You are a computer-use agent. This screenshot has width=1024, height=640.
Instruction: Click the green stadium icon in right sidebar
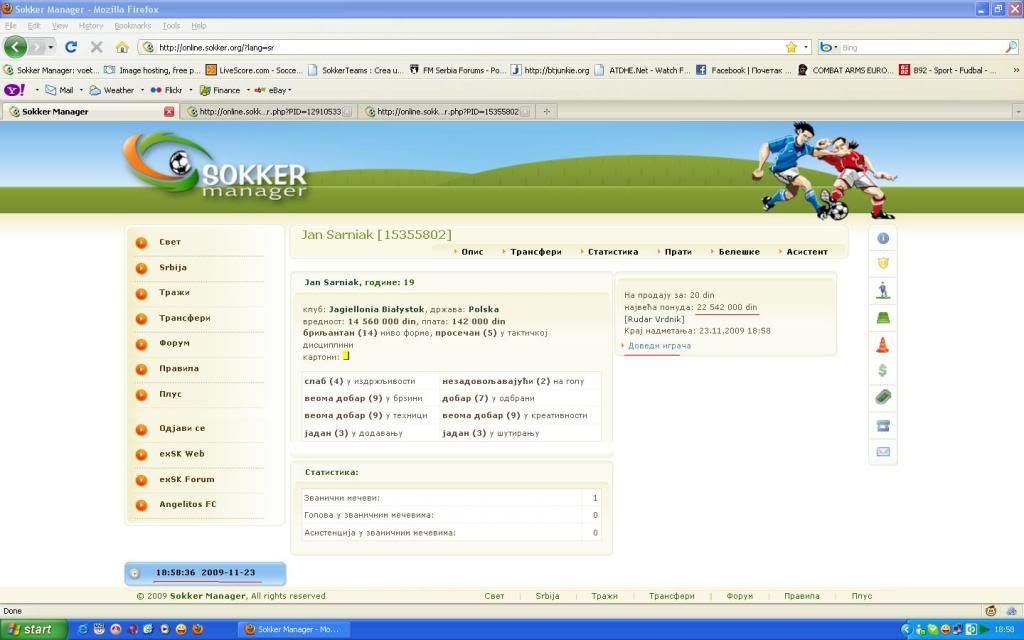tap(883, 318)
